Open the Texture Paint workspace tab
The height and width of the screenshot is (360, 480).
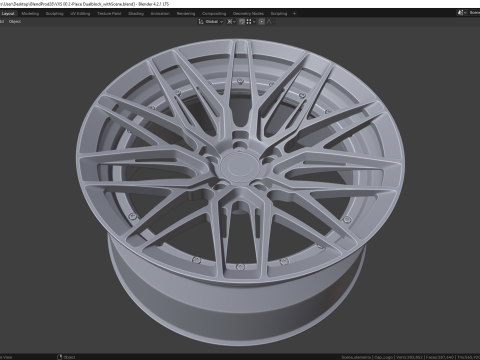(x=109, y=13)
